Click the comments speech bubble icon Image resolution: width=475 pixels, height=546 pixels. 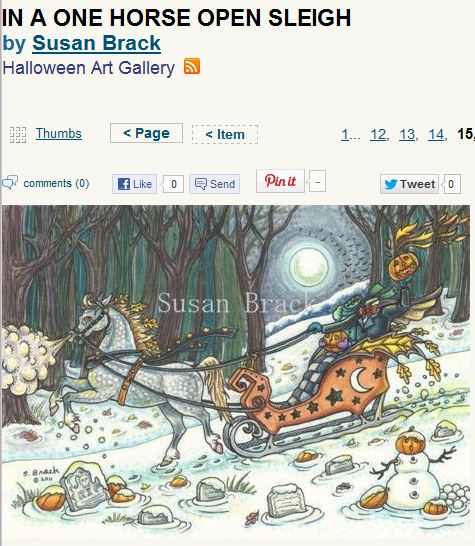coord(10,182)
